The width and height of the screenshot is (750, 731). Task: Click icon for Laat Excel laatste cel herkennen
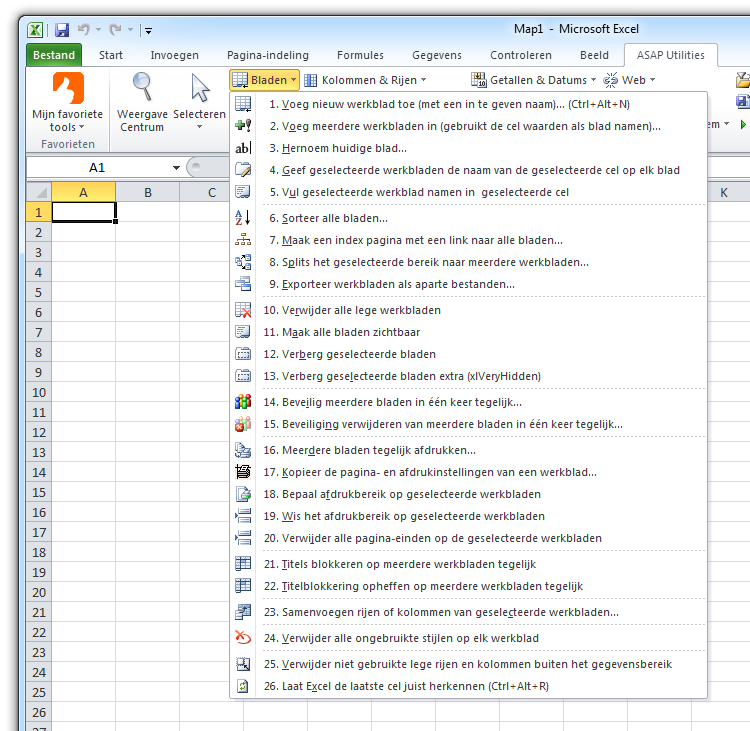click(243, 686)
